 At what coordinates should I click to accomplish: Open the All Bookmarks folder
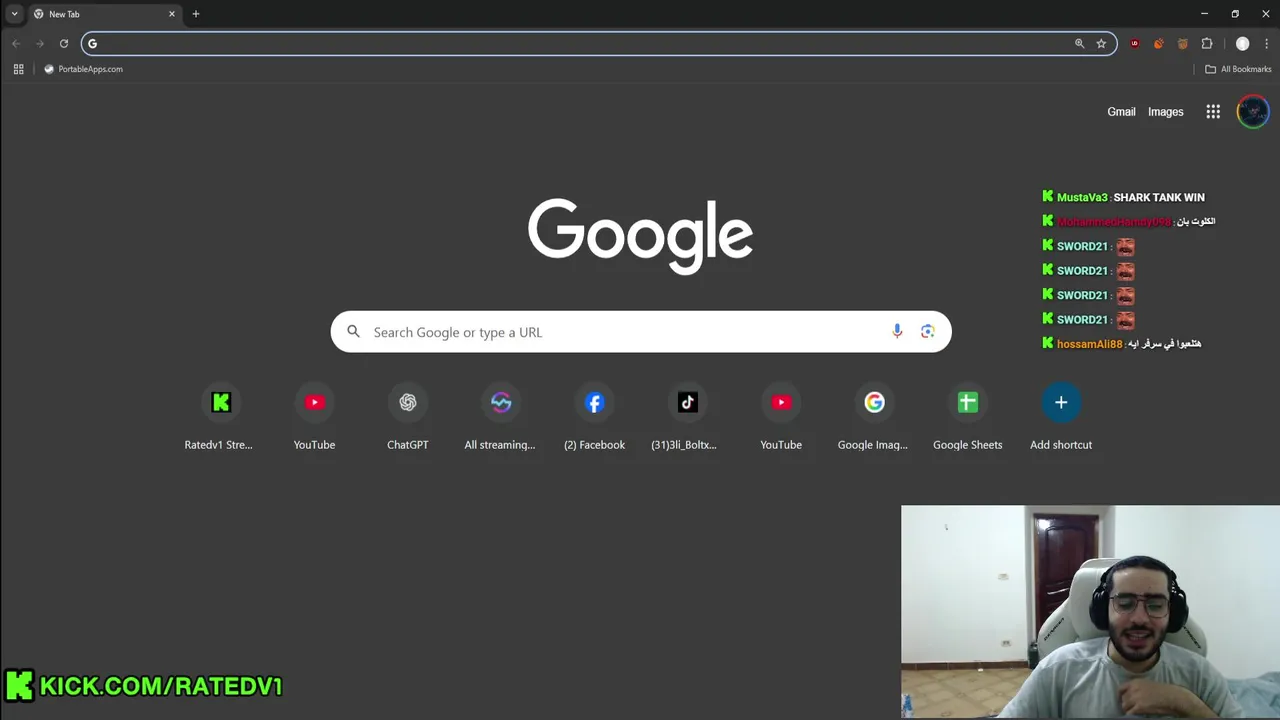click(1238, 69)
